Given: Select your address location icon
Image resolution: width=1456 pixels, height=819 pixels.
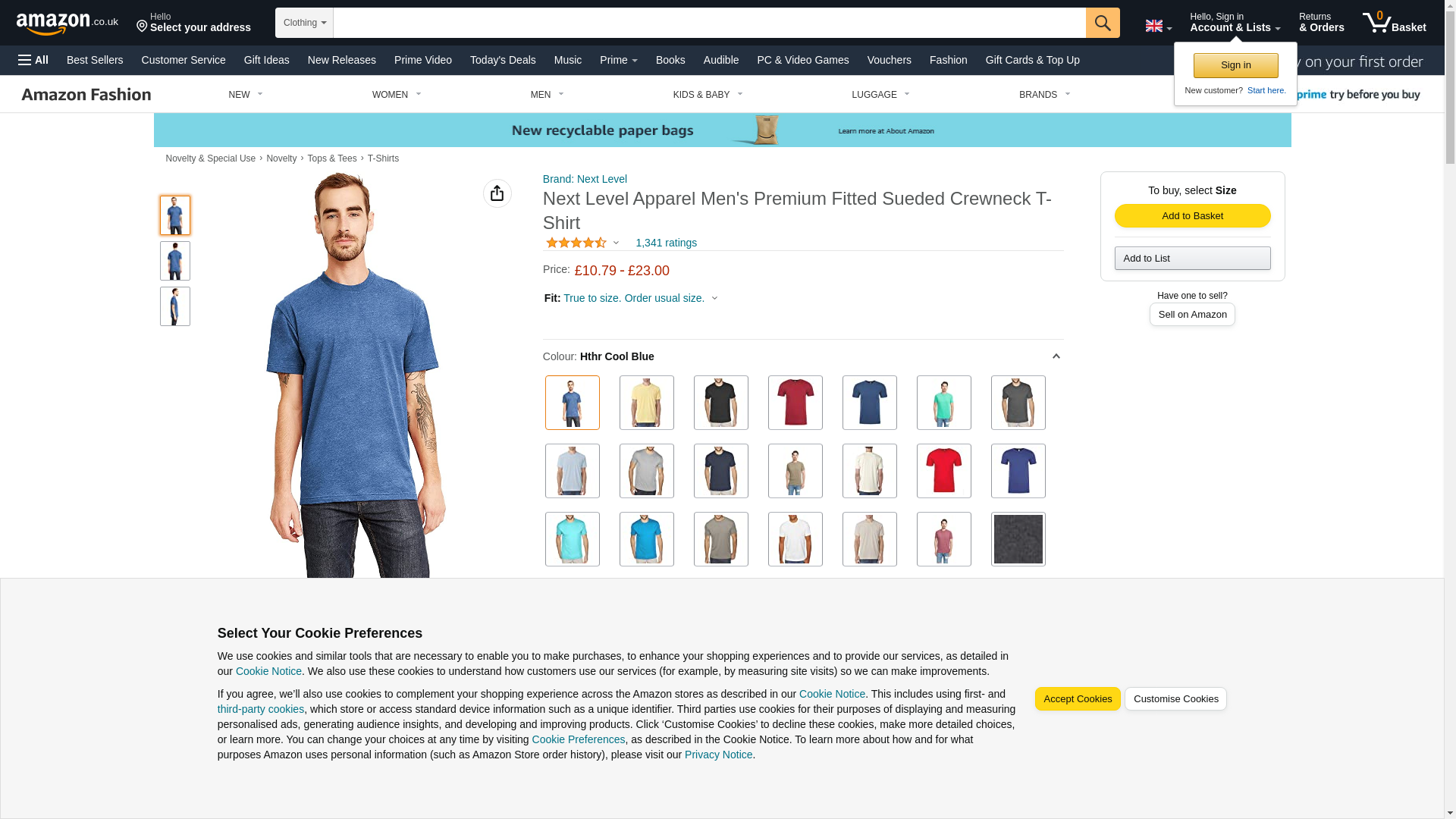Looking at the screenshot, I should (x=142, y=27).
